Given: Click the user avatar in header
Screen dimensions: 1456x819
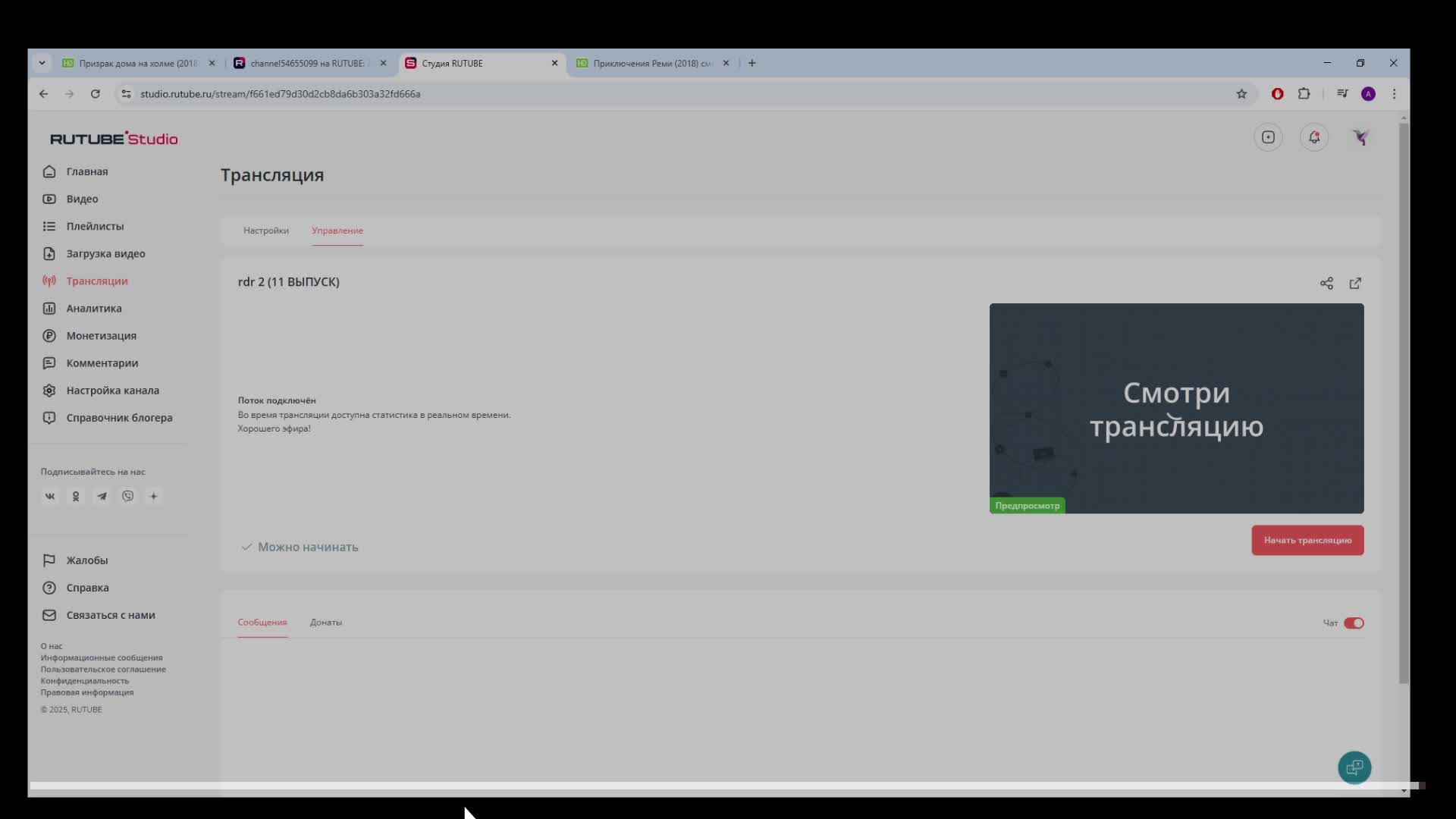Looking at the screenshot, I should pos(1360,137).
